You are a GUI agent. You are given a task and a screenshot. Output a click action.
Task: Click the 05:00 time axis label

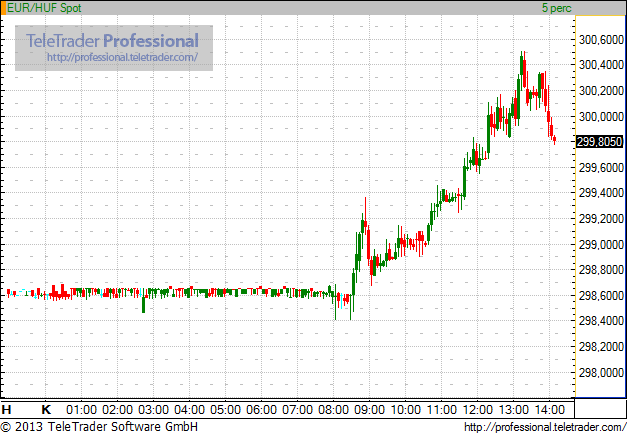226,410
